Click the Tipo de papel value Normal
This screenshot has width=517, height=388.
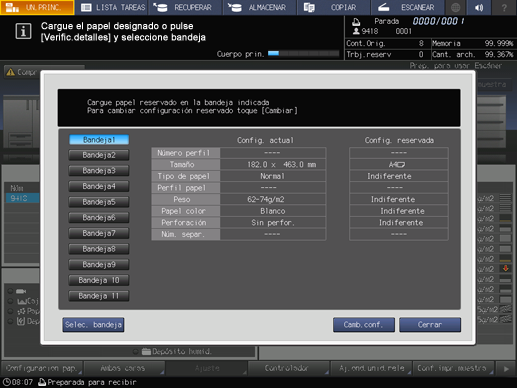[x=273, y=176]
